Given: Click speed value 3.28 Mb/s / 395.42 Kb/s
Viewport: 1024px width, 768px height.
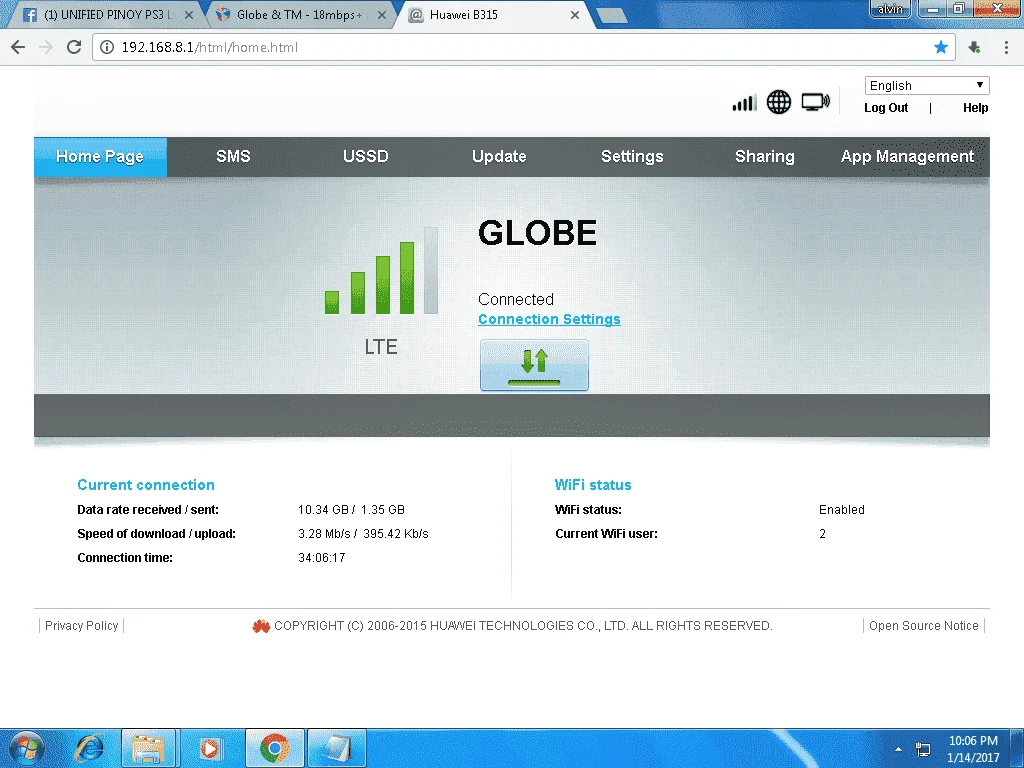Looking at the screenshot, I should coord(363,534).
